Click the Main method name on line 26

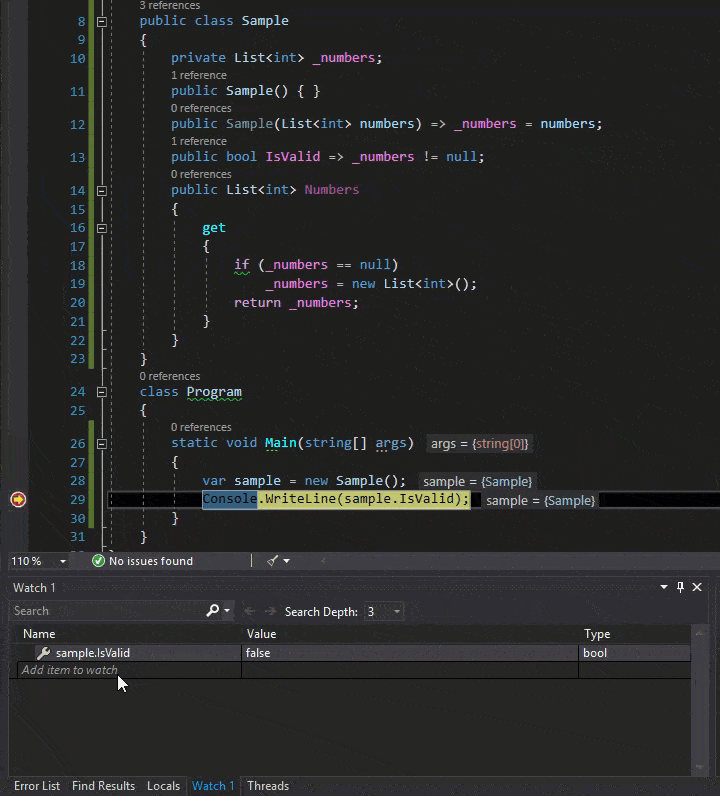[281, 443]
